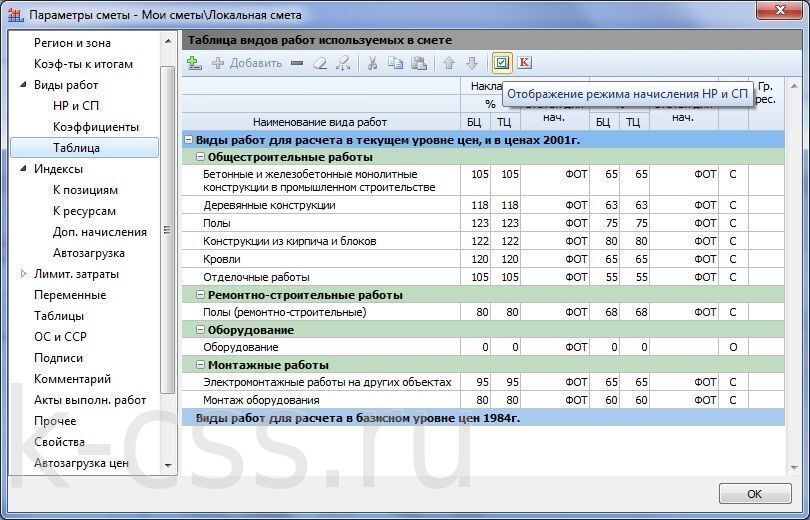Select the Отделочные работы row

point(483,277)
